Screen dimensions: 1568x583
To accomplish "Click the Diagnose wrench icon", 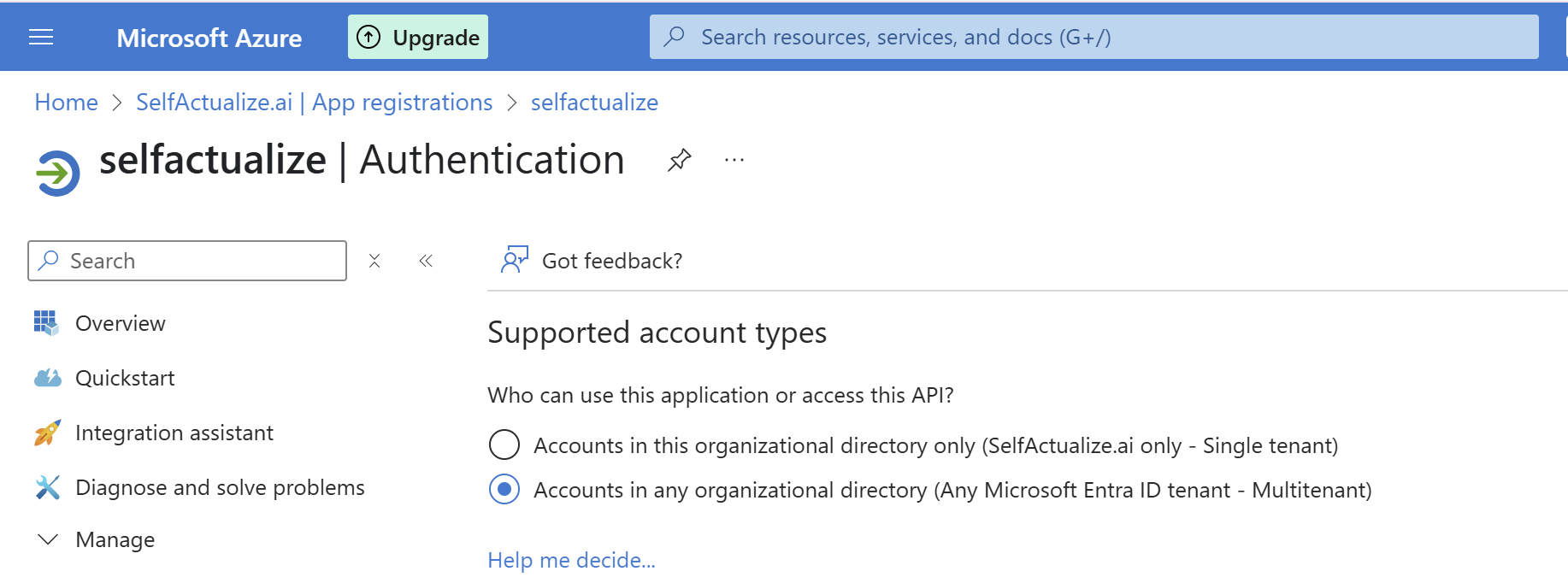I will [x=48, y=487].
